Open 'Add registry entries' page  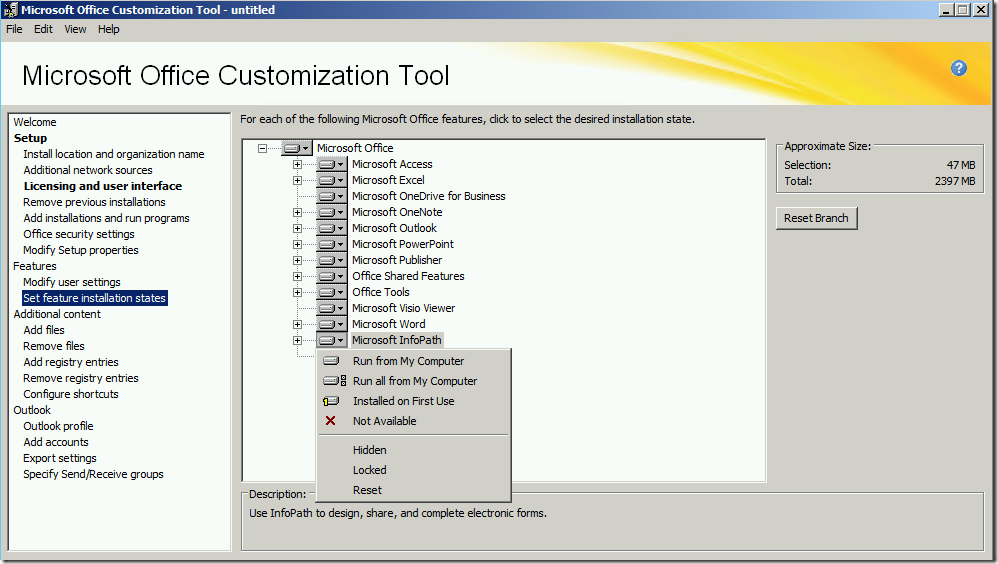pyautogui.click(x=71, y=362)
